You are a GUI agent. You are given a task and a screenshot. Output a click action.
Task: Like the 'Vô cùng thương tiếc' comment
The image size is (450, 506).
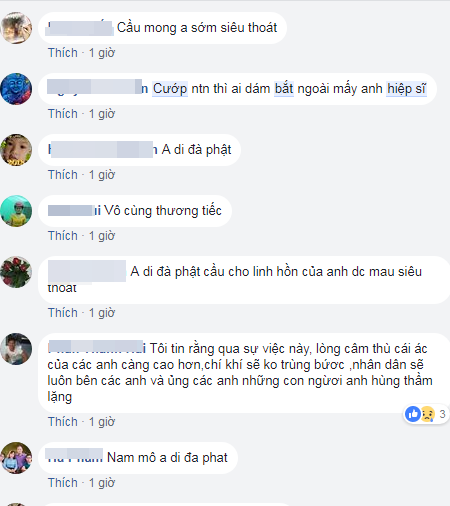click(x=63, y=236)
